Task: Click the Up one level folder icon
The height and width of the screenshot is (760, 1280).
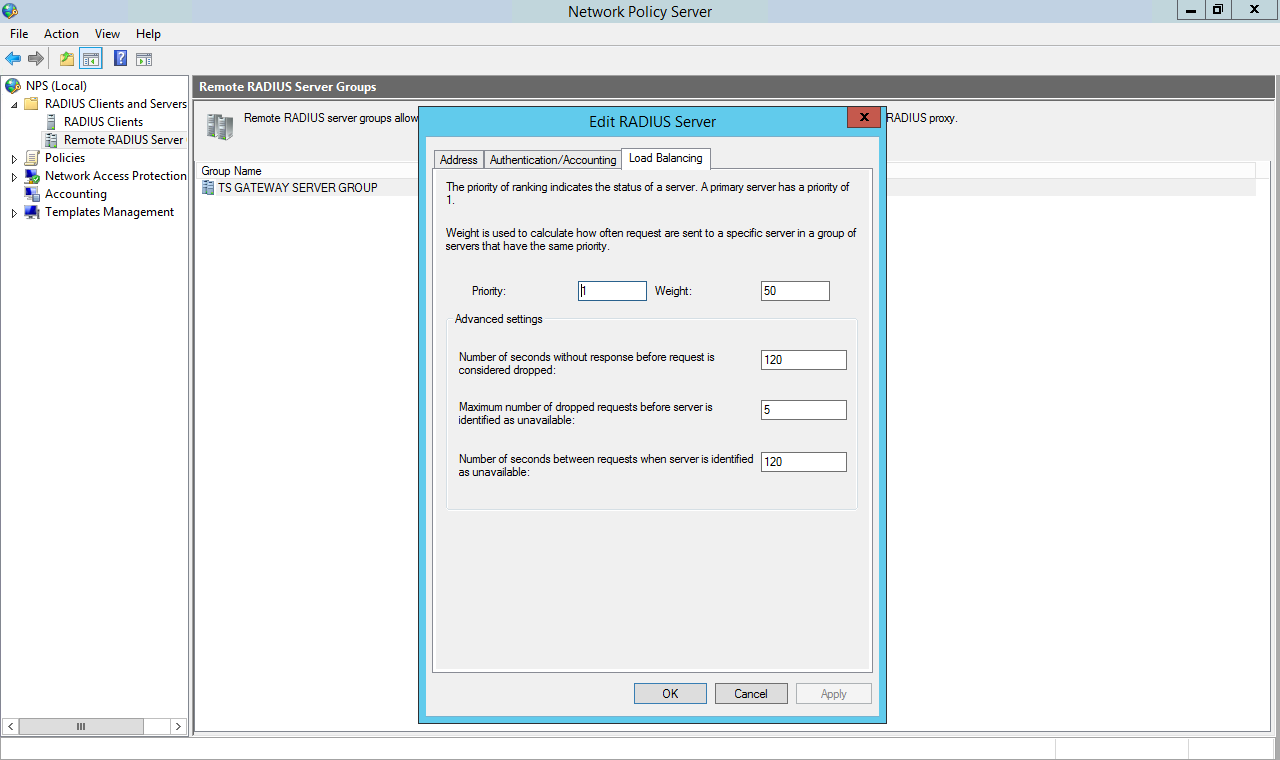Action: pyautogui.click(x=67, y=59)
